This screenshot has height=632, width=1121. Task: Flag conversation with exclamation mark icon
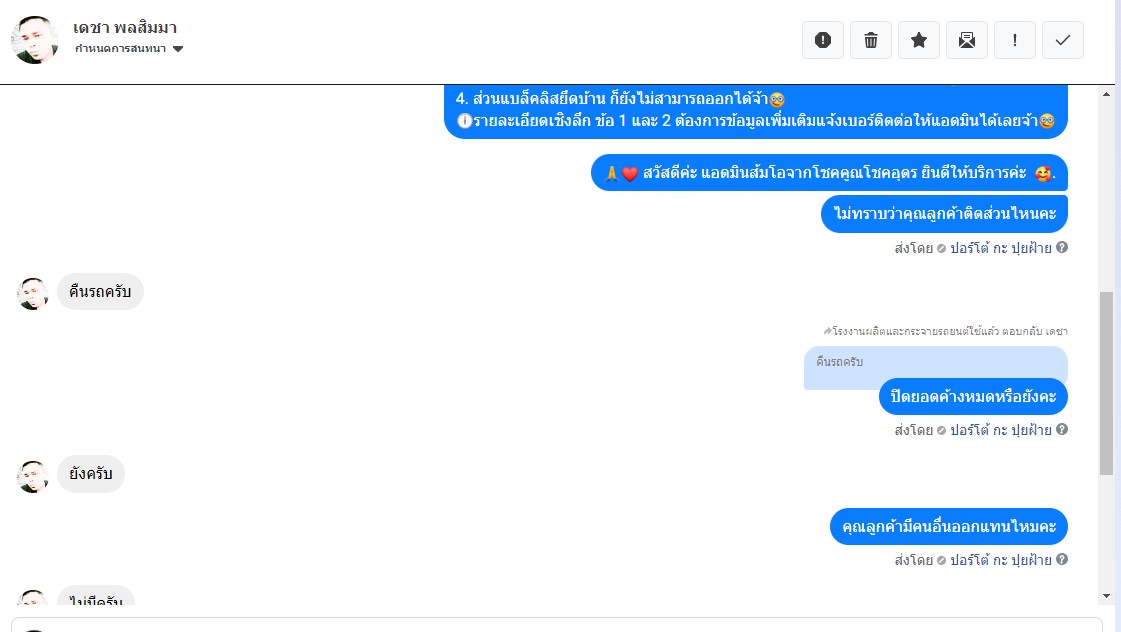(1014, 40)
